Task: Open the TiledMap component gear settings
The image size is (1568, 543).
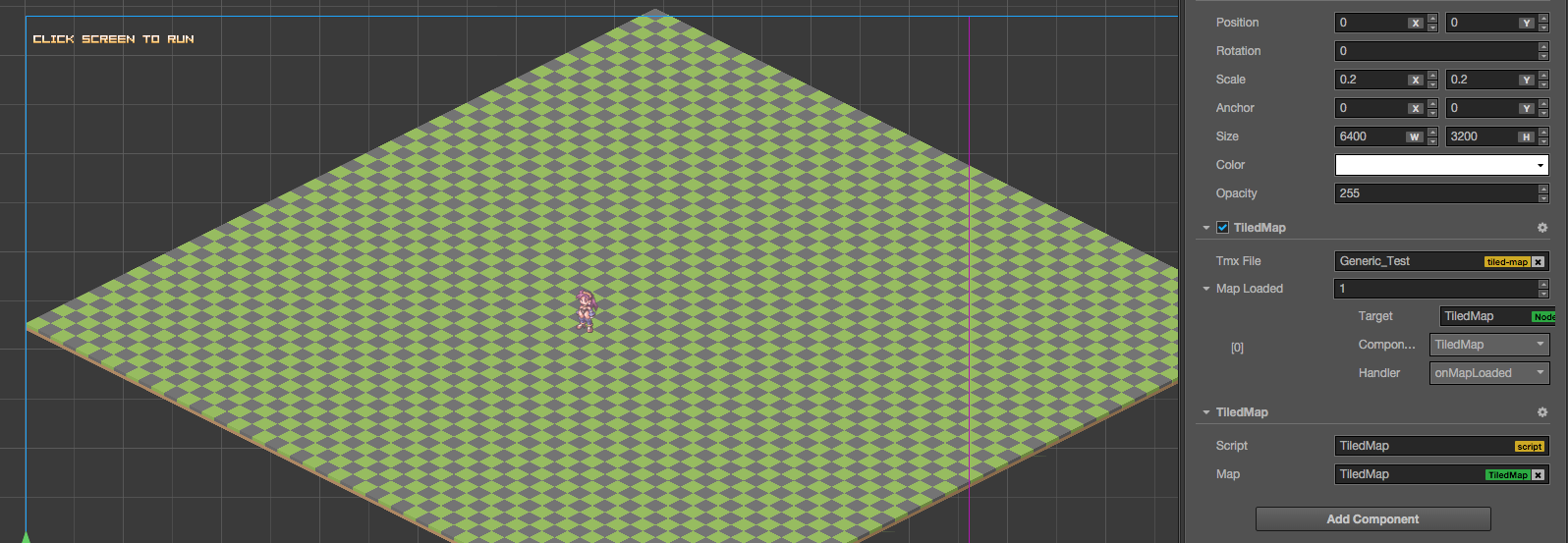Action: click(x=1542, y=228)
